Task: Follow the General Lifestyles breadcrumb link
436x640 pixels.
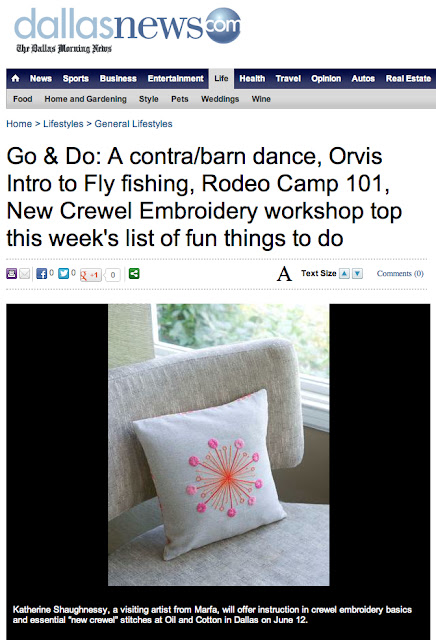Action: point(133,124)
